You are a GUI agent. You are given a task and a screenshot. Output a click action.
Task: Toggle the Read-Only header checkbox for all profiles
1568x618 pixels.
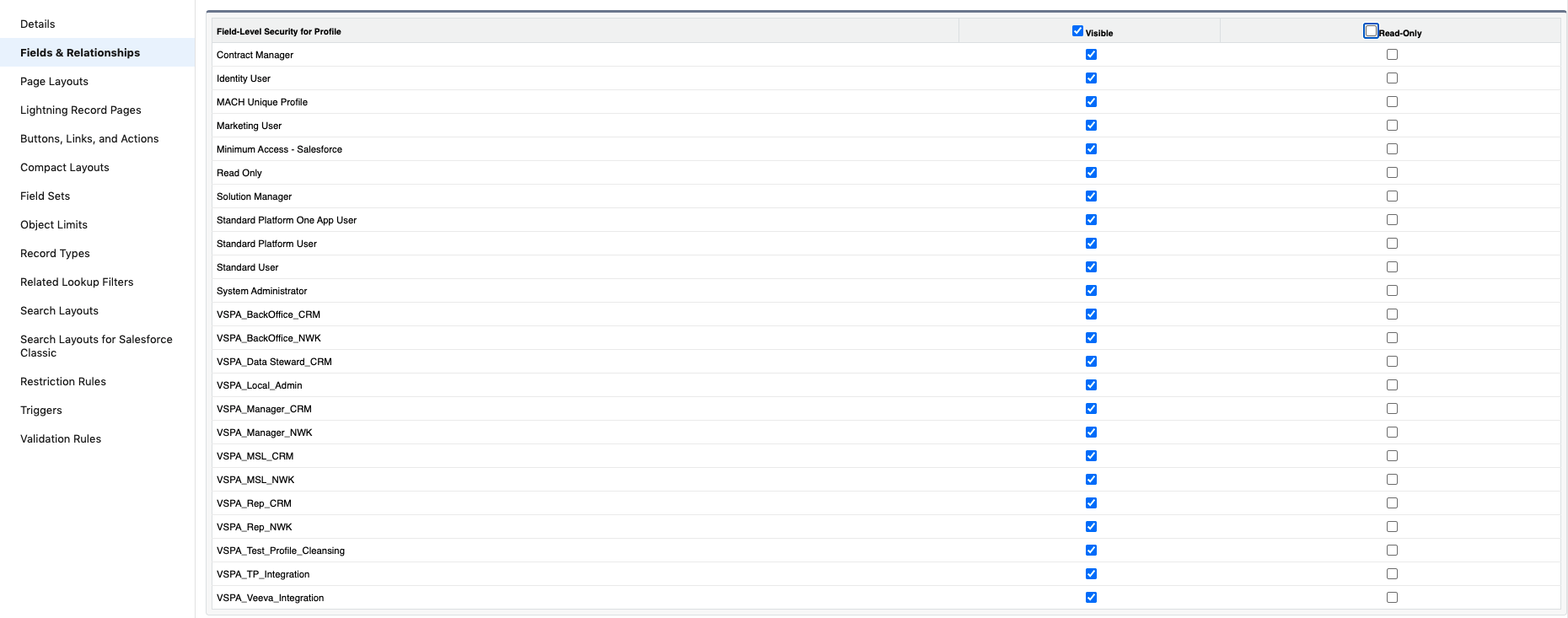[x=1371, y=31]
